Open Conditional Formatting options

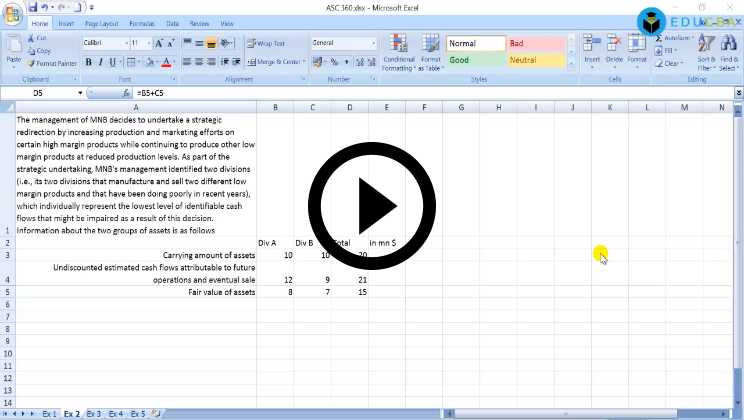pyautogui.click(x=399, y=50)
